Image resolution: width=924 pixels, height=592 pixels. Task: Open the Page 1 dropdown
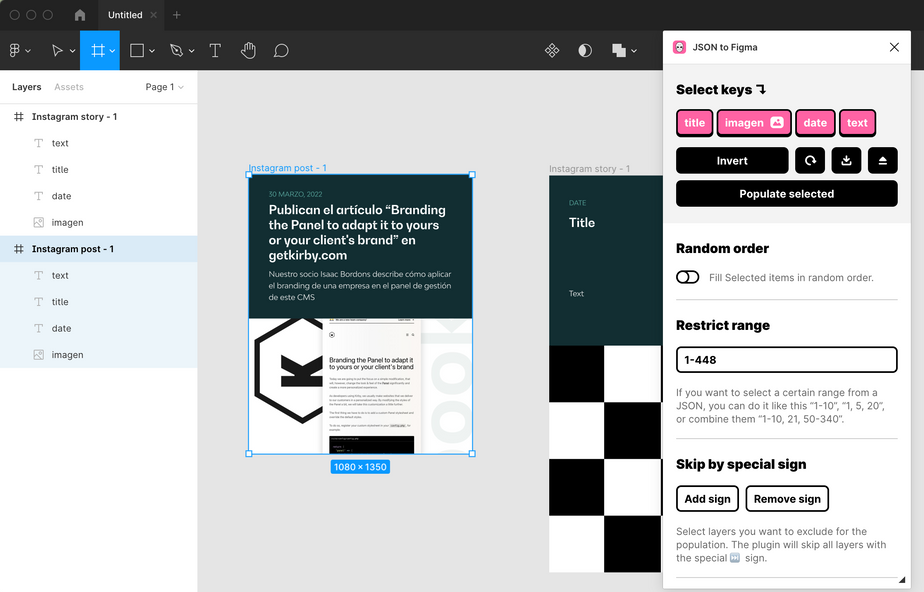click(165, 87)
